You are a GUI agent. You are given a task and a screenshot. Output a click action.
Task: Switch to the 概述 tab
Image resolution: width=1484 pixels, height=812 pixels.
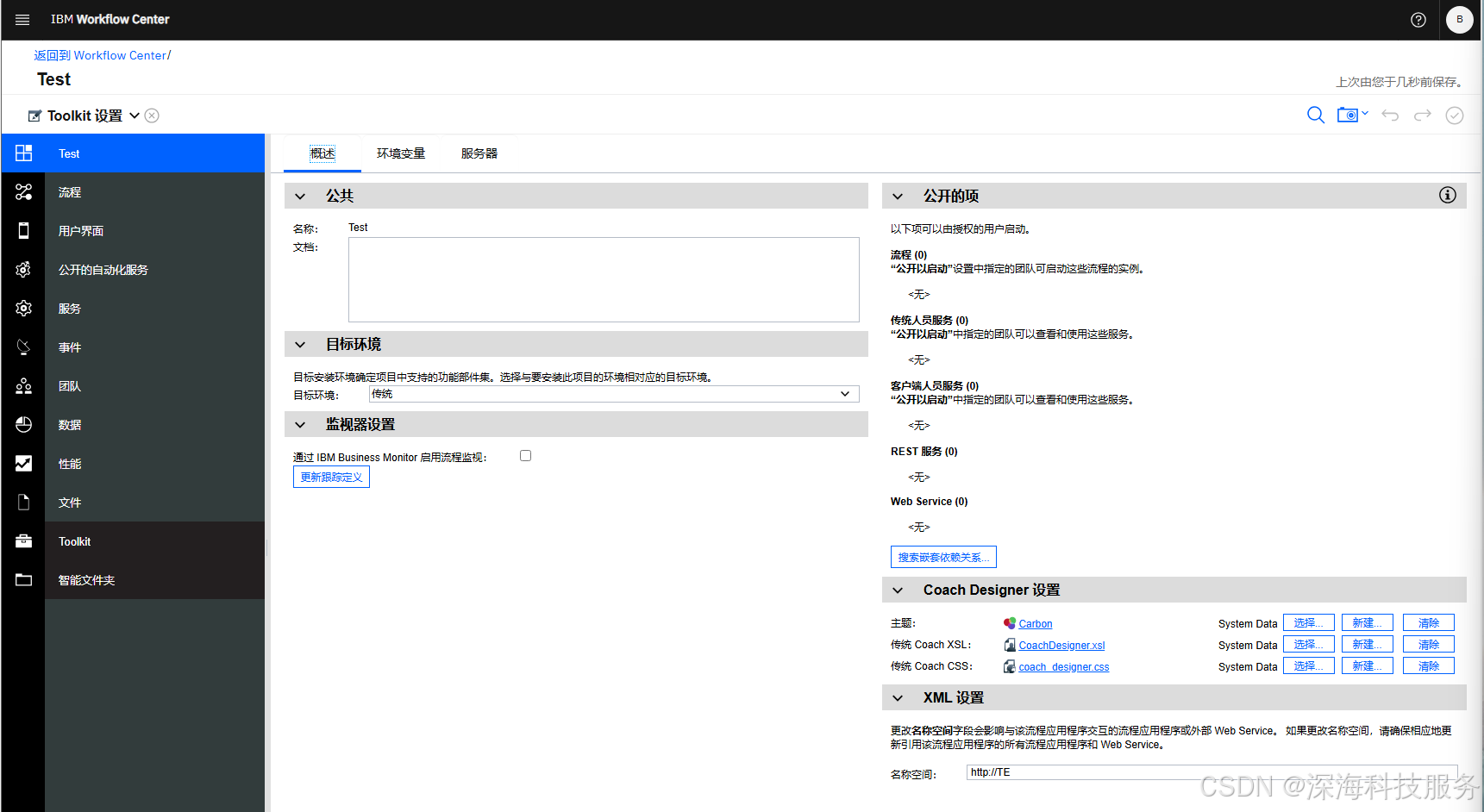322,153
